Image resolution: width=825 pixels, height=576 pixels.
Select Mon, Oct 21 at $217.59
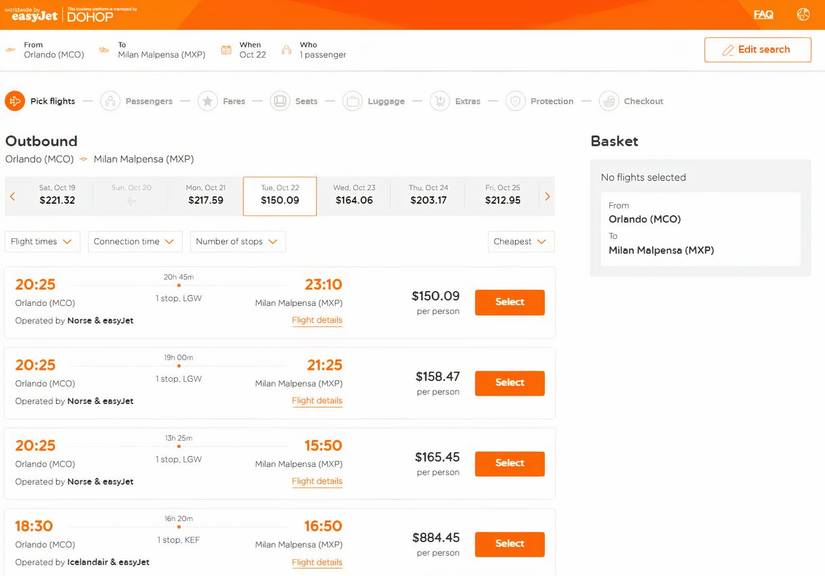[205, 196]
